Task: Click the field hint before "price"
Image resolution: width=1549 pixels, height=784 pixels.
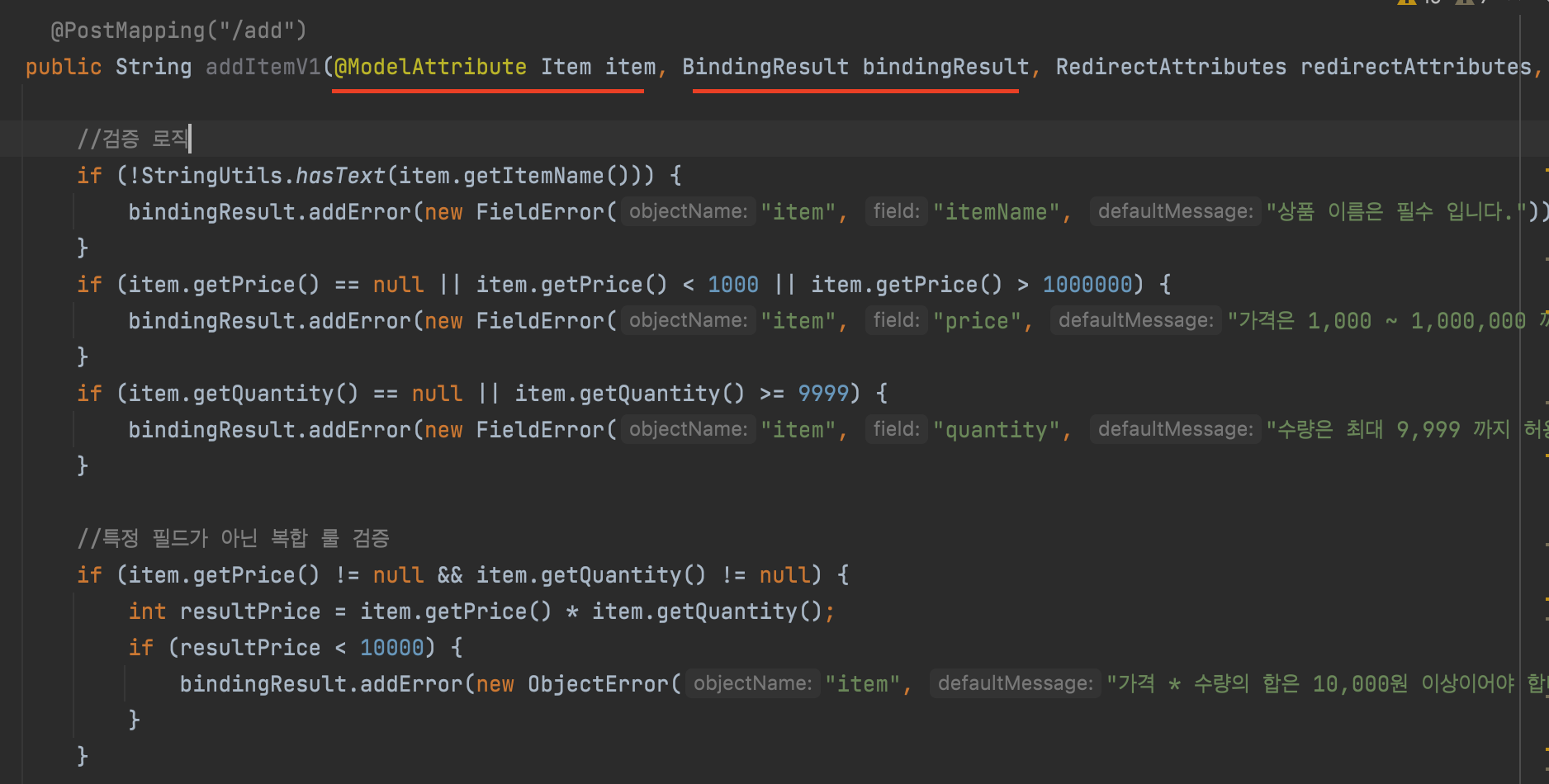Action: [x=896, y=321]
